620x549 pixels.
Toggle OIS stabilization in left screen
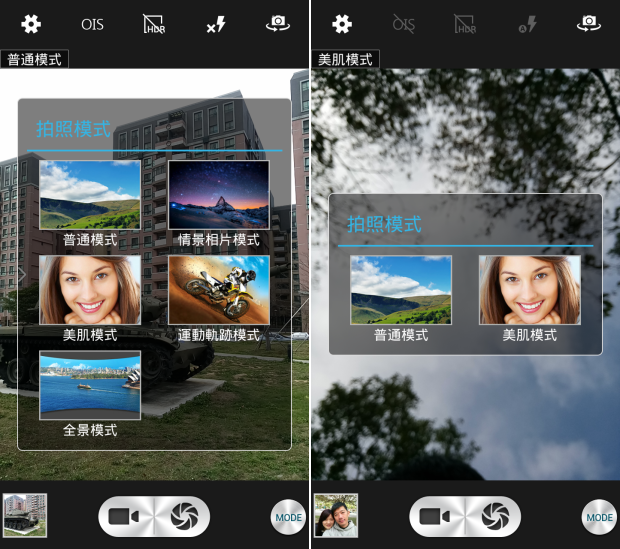point(92,25)
